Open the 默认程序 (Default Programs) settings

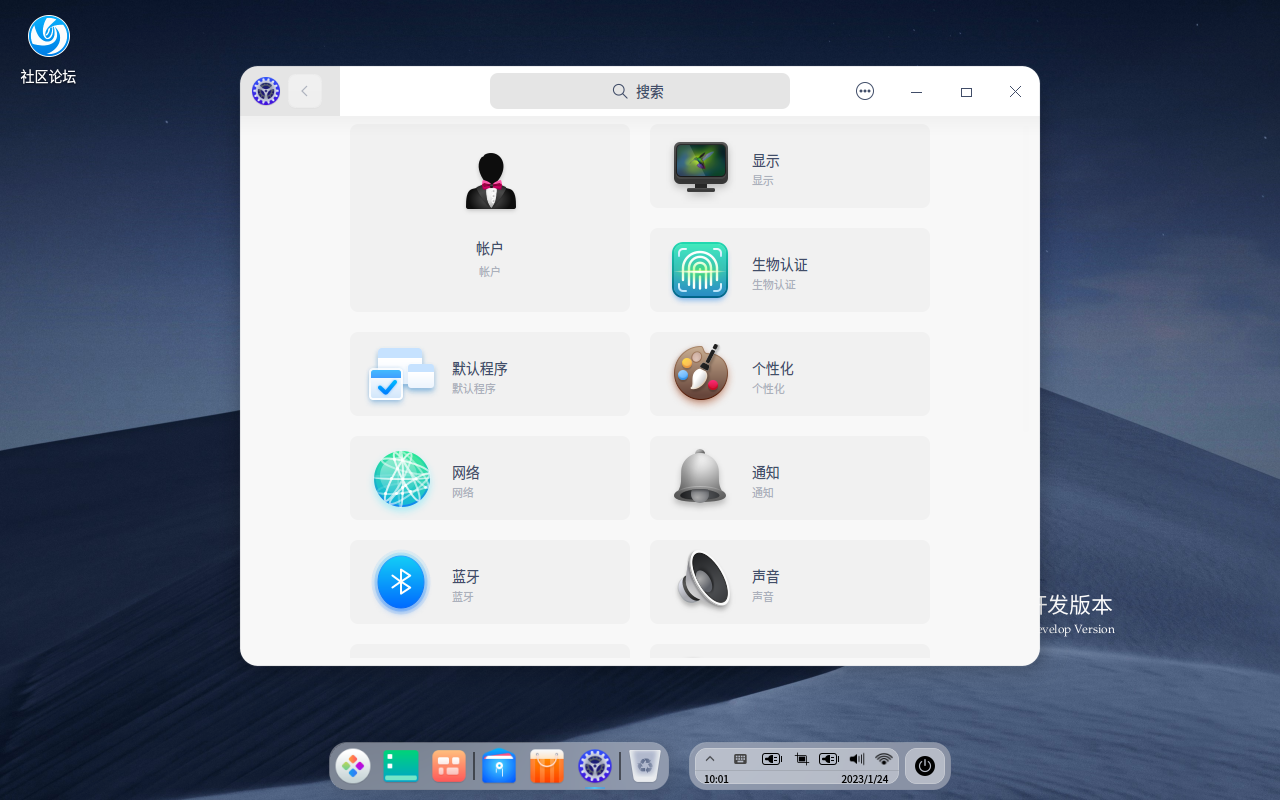489,374
